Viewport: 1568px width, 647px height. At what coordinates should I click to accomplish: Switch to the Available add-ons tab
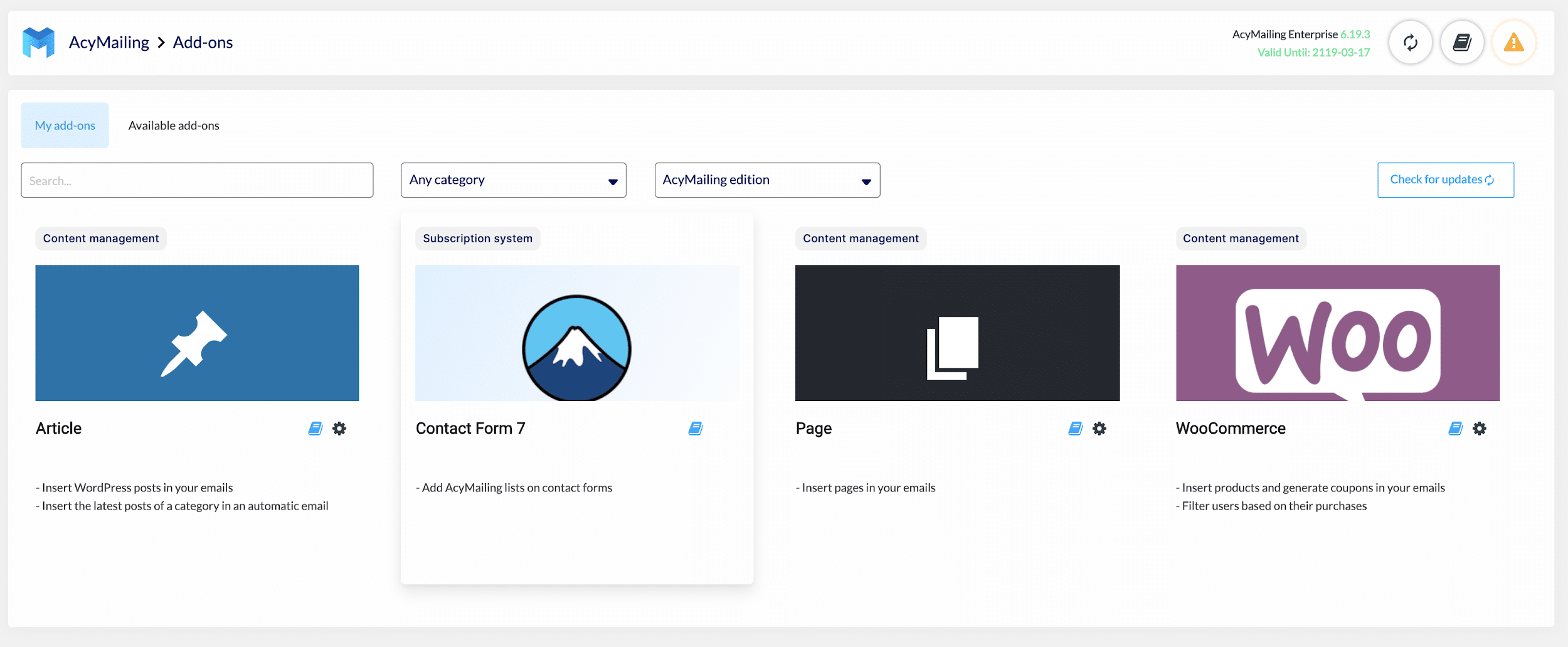pos(174,126)
